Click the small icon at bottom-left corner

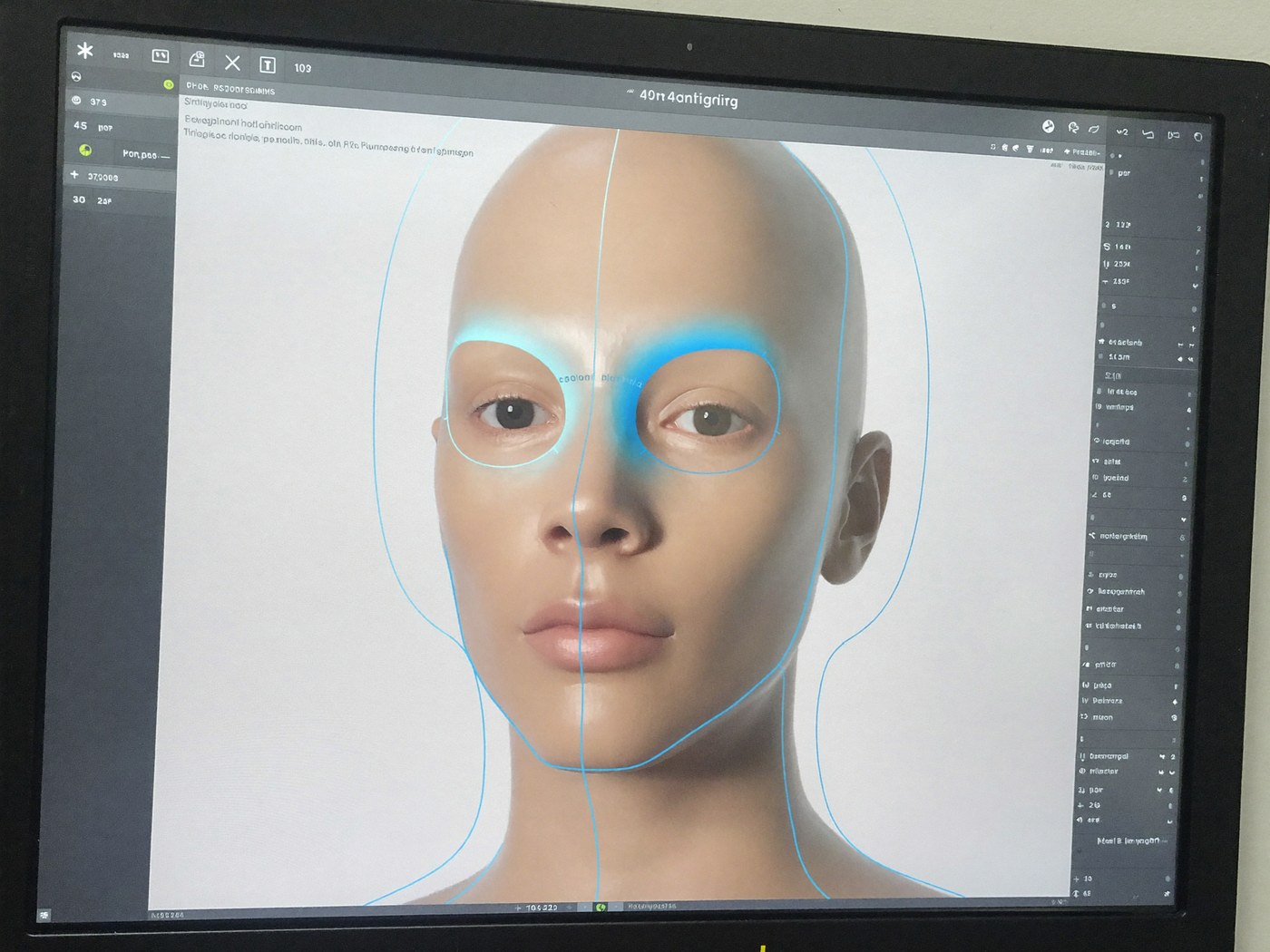click(44, 915)
